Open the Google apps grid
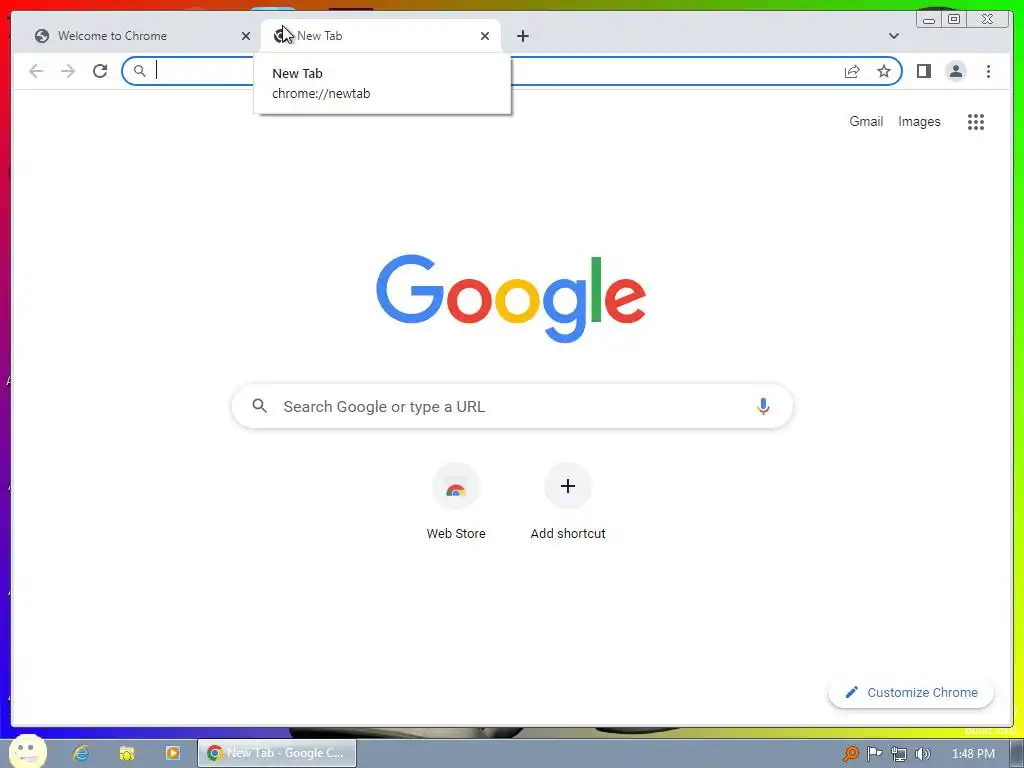 [x=976, y=121]
